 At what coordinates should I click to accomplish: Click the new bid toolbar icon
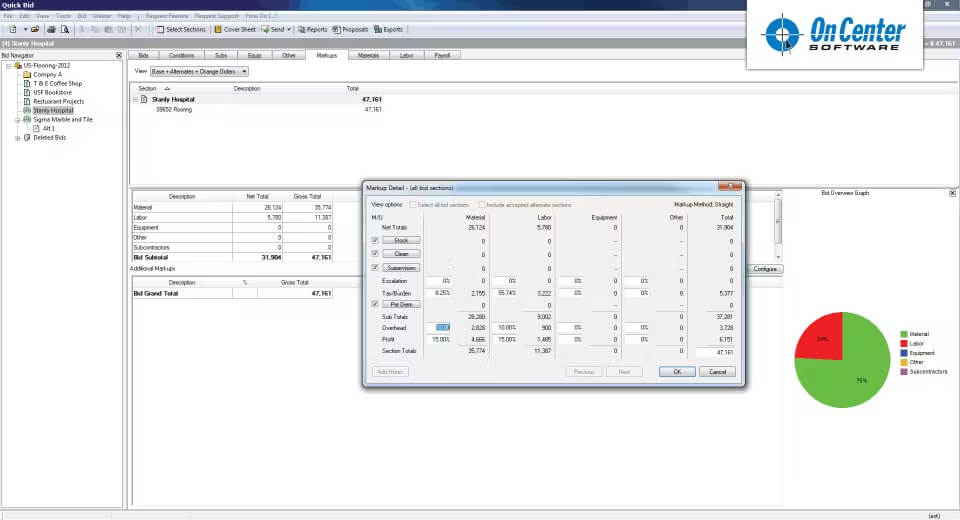(12, 29)
